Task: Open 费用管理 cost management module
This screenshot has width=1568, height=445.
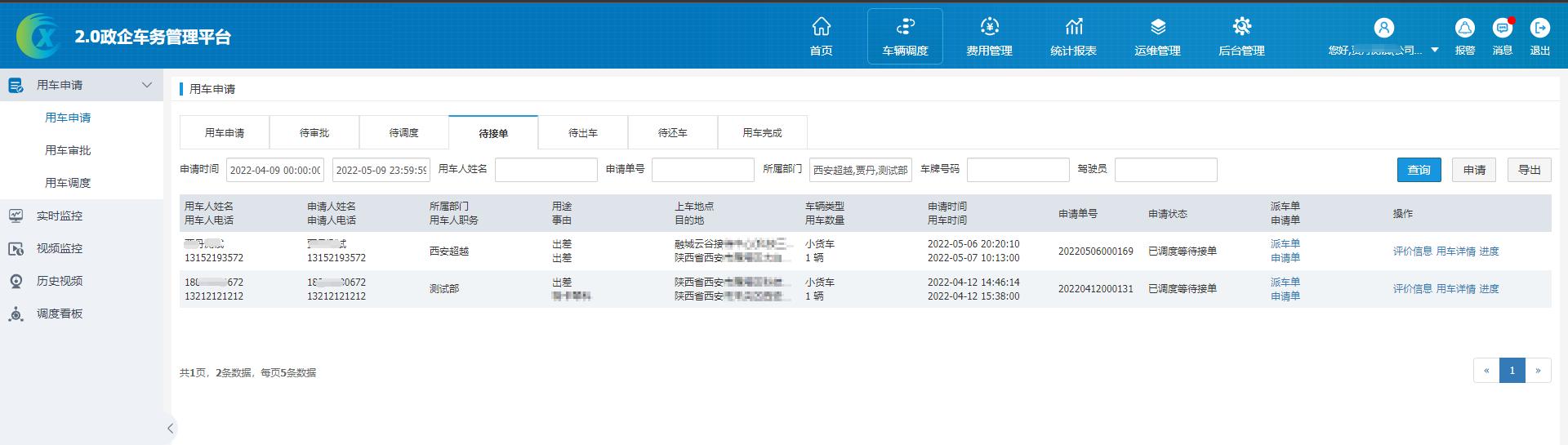Action: coord(989,36)
